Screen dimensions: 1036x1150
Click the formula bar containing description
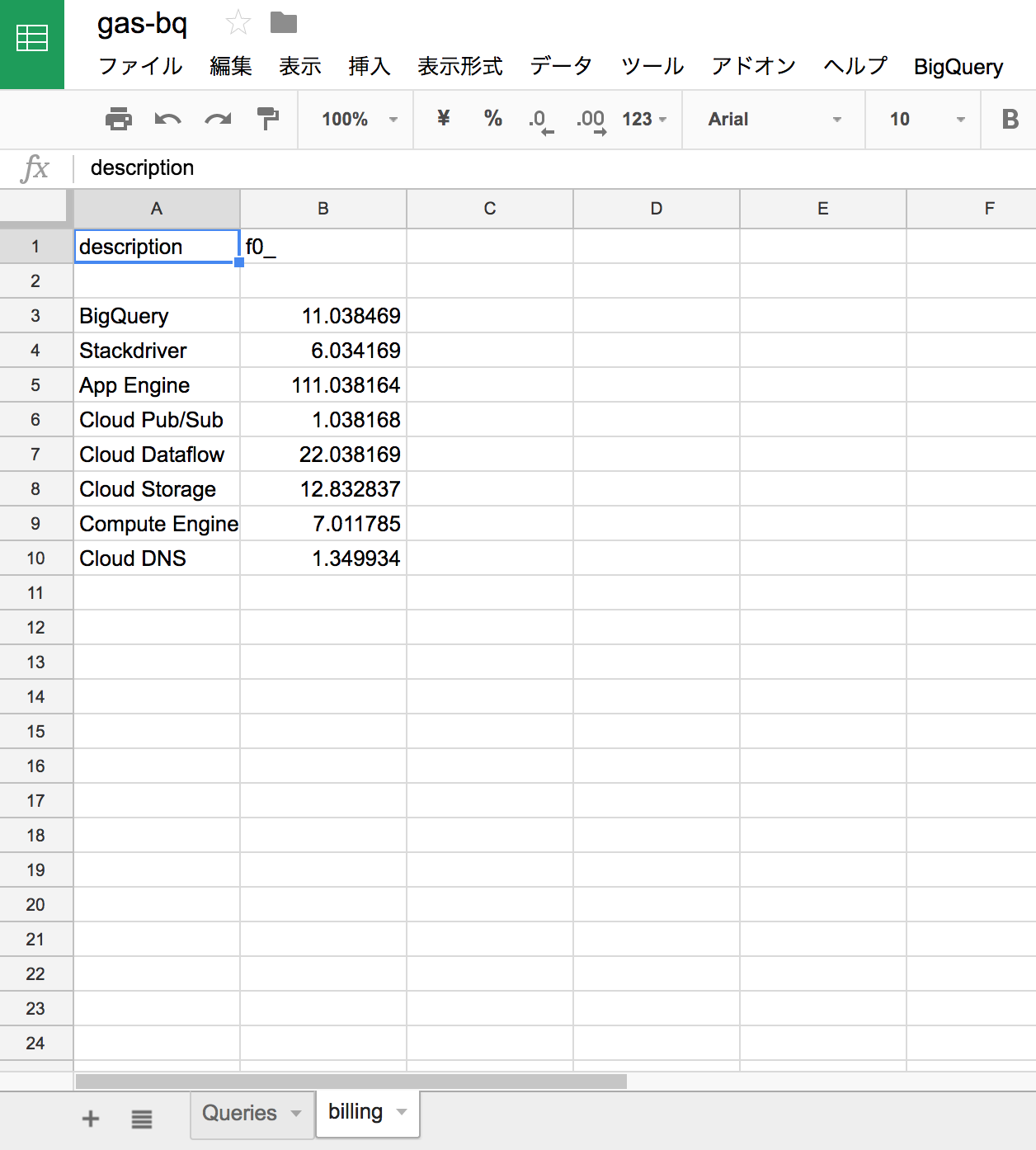tap(554, 167)
